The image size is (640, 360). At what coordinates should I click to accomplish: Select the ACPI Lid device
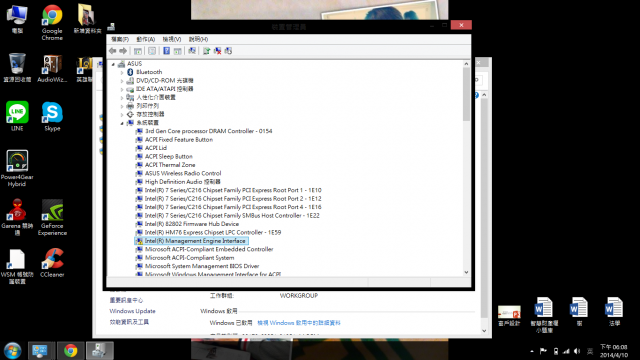[x=156, y=148]
